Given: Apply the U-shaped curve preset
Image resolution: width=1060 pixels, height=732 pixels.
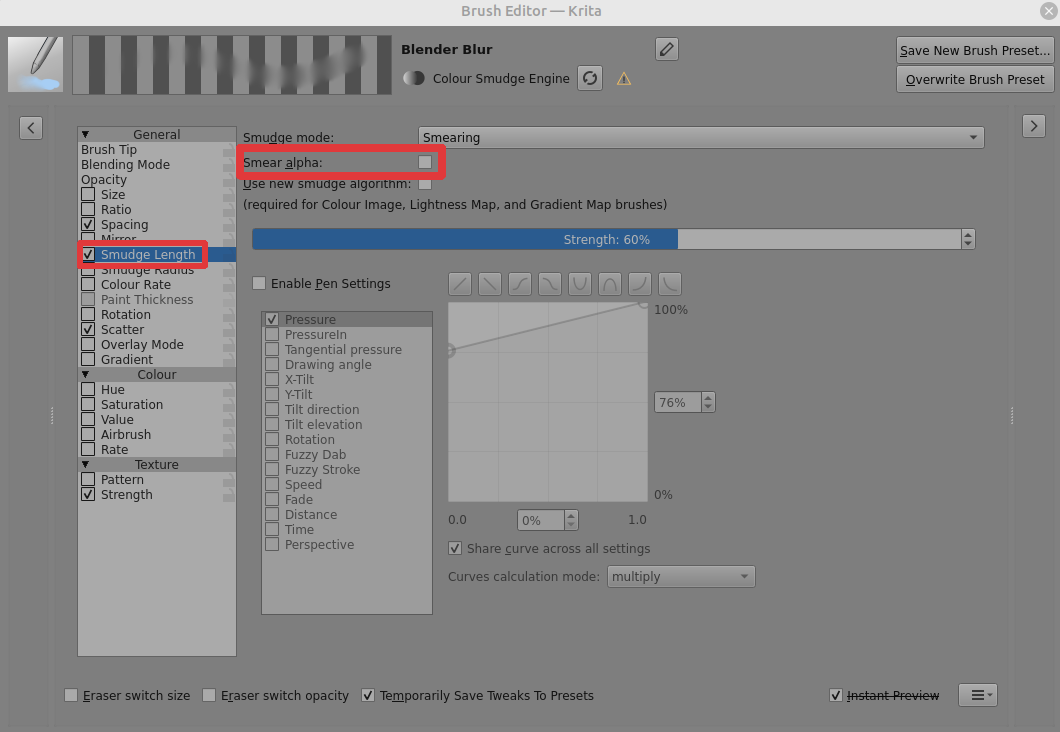Looking at the screenshot, I should point(580,284).
